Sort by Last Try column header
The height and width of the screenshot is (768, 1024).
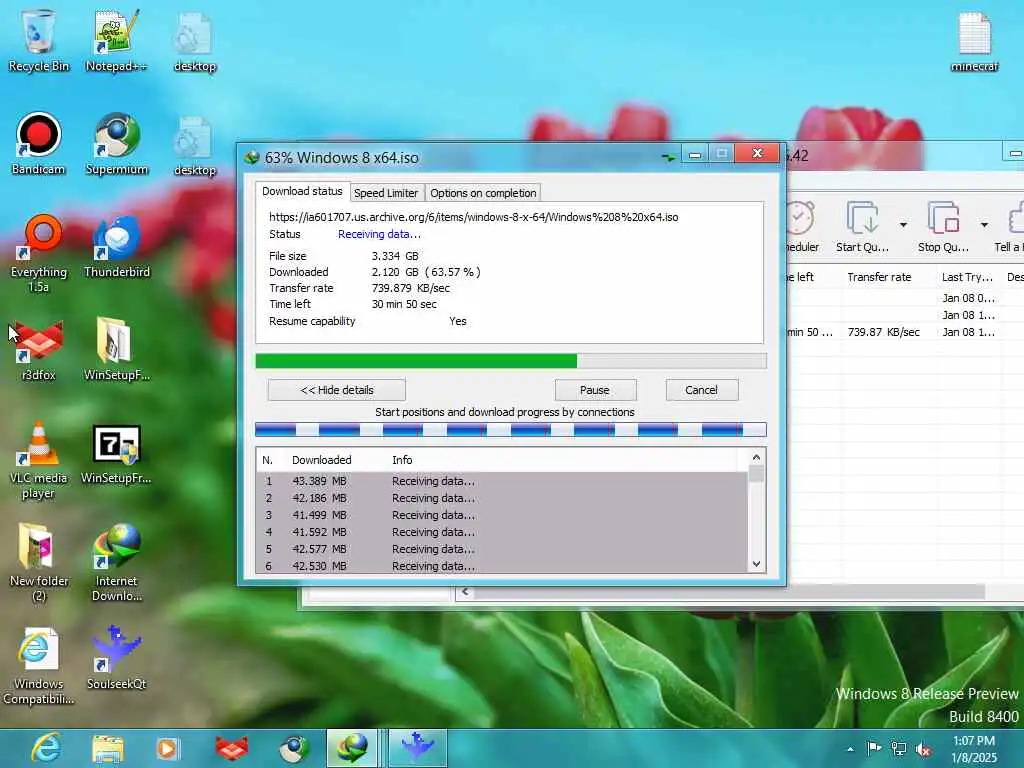click(x=967, y=277)
